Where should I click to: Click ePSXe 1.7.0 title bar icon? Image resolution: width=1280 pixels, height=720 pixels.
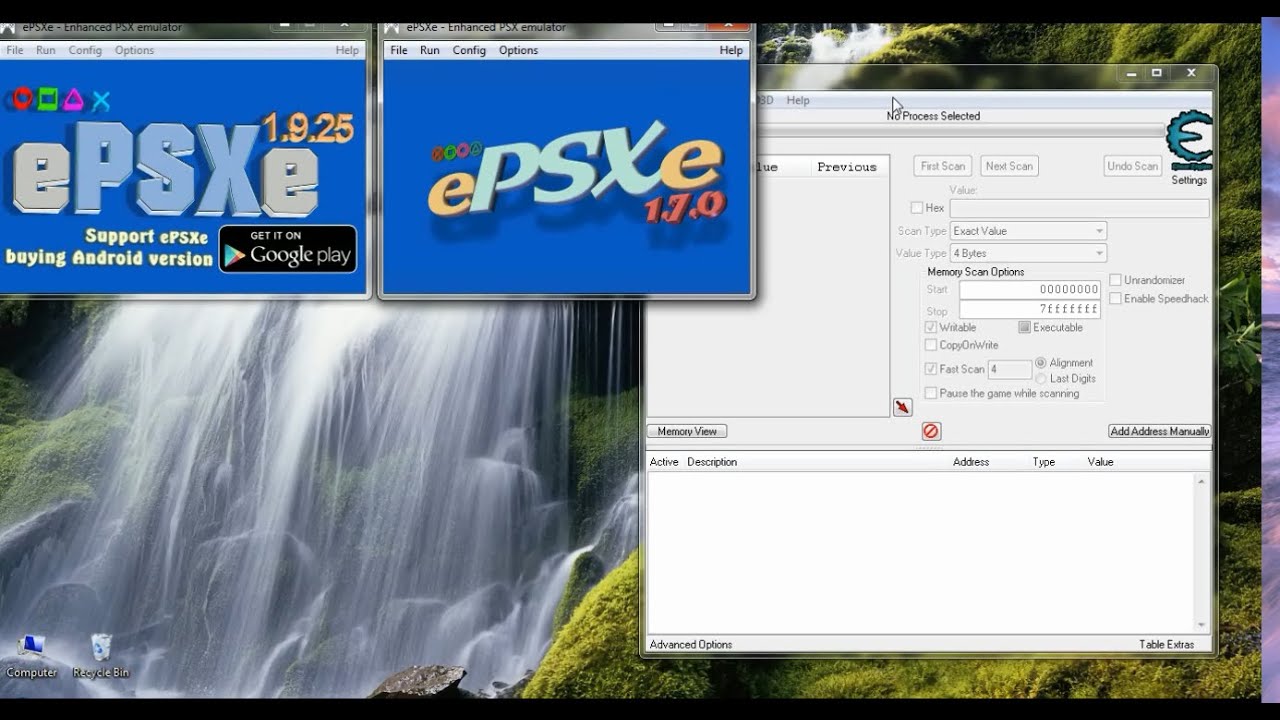[392, 27]
